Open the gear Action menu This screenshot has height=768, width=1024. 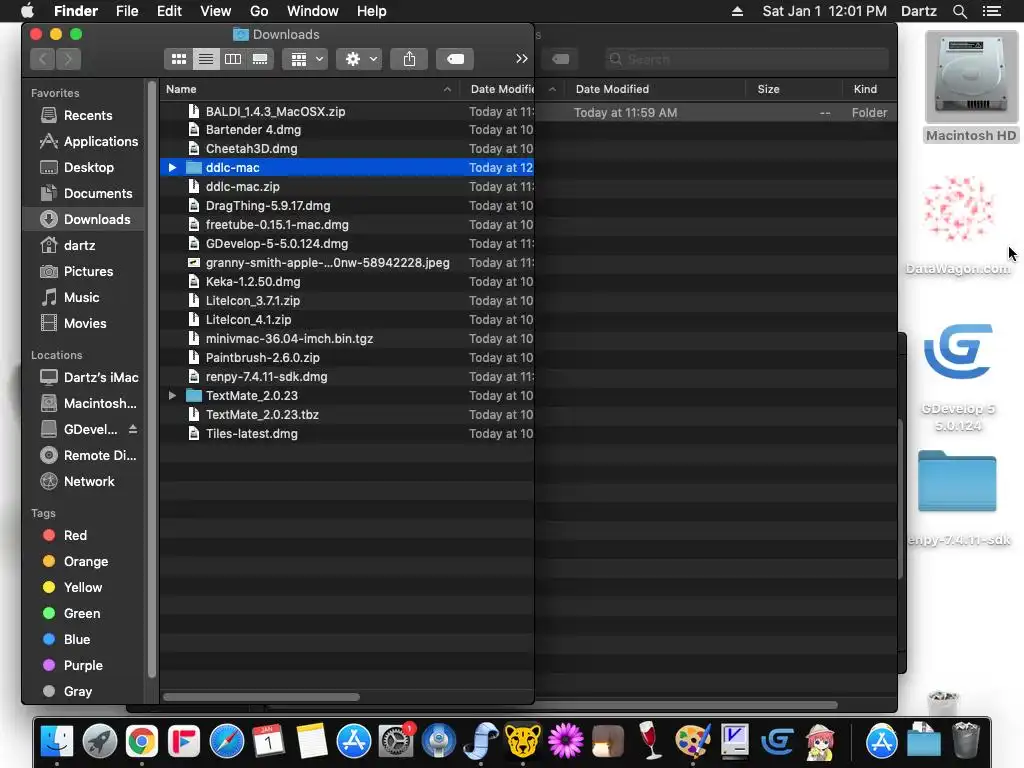[x=360, y=59]
